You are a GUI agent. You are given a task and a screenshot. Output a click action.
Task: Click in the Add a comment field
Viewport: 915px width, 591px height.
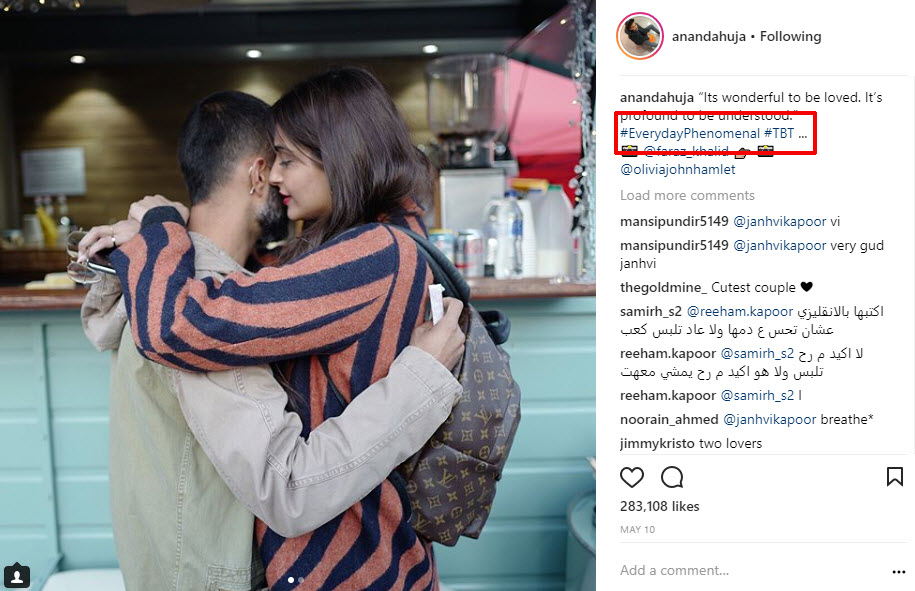pos(753,570)
